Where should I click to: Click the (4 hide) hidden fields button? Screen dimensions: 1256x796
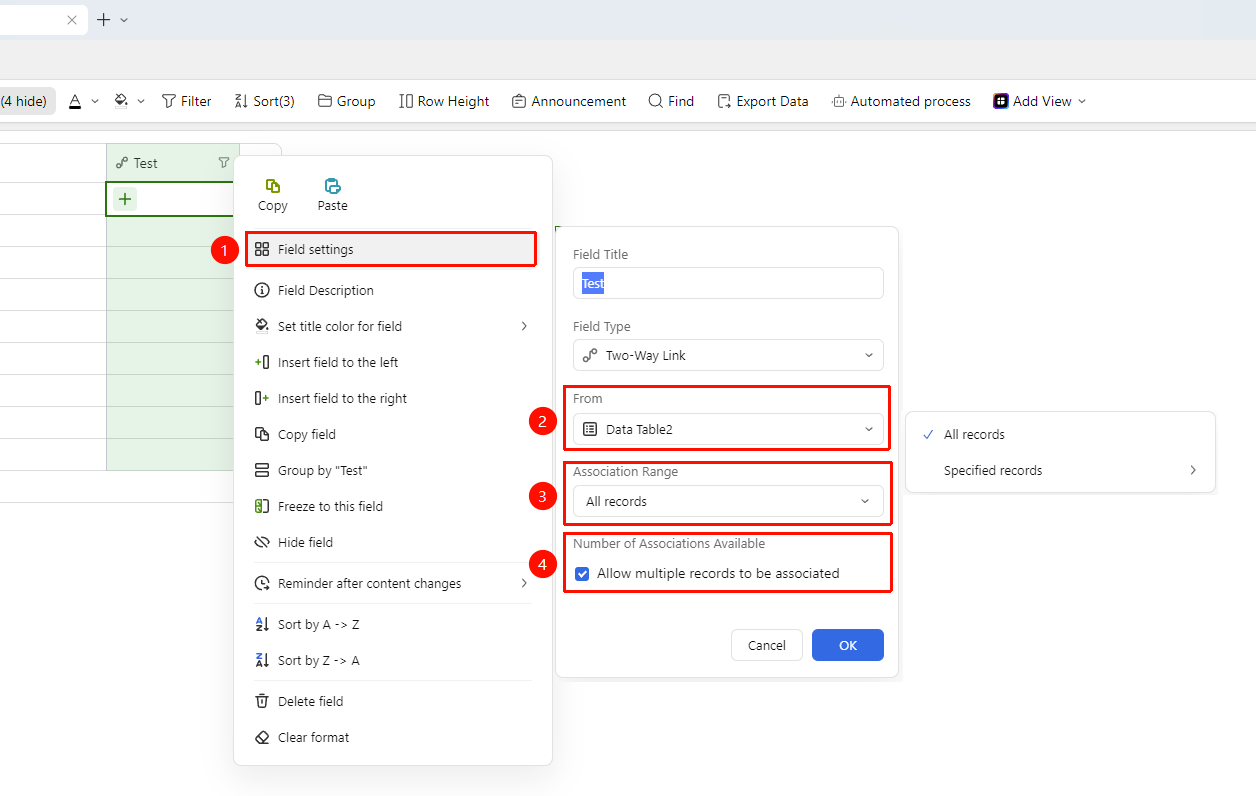coord(25,101)
